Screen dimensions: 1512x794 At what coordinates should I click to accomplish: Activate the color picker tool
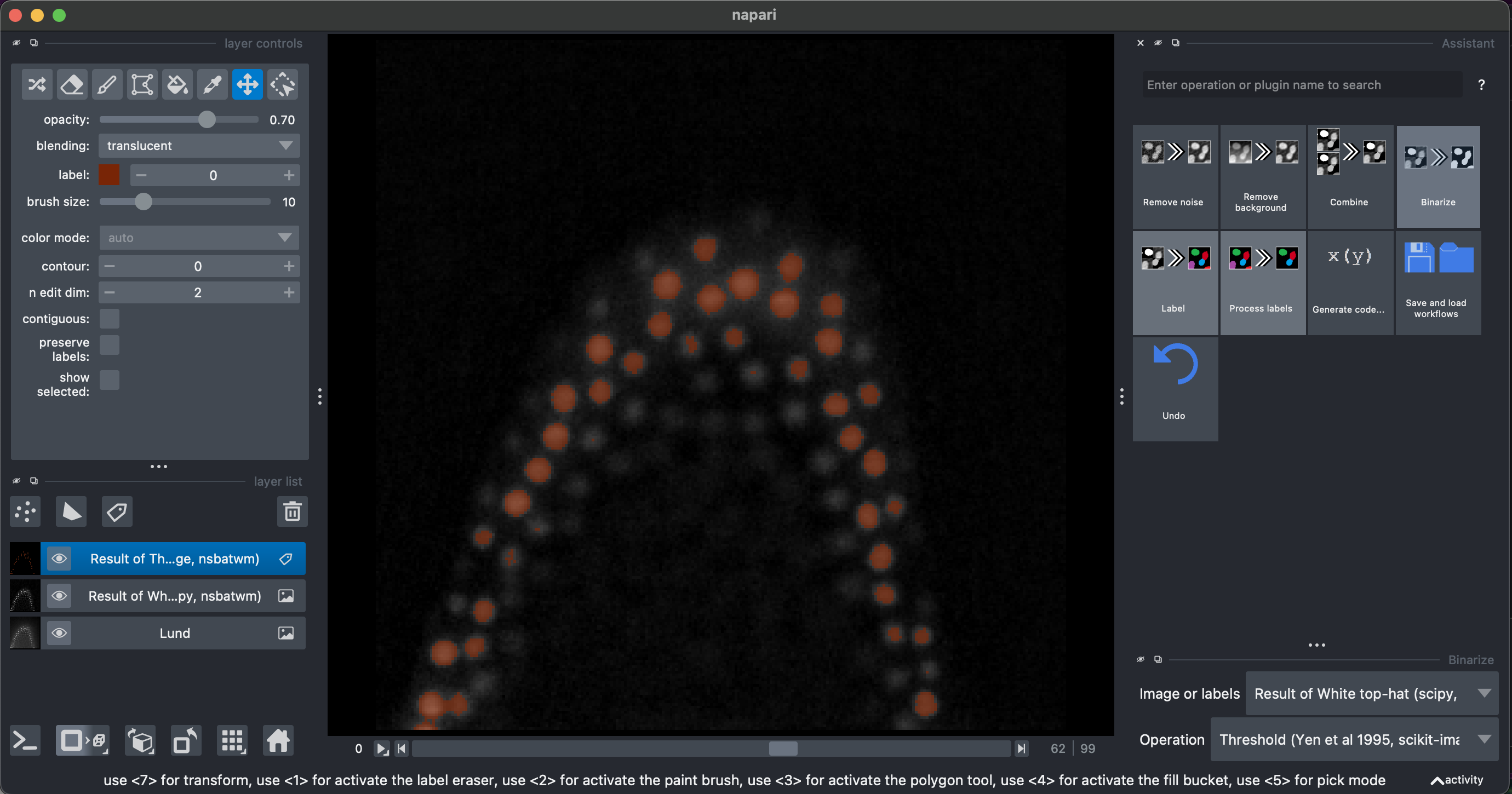(213, 84)
